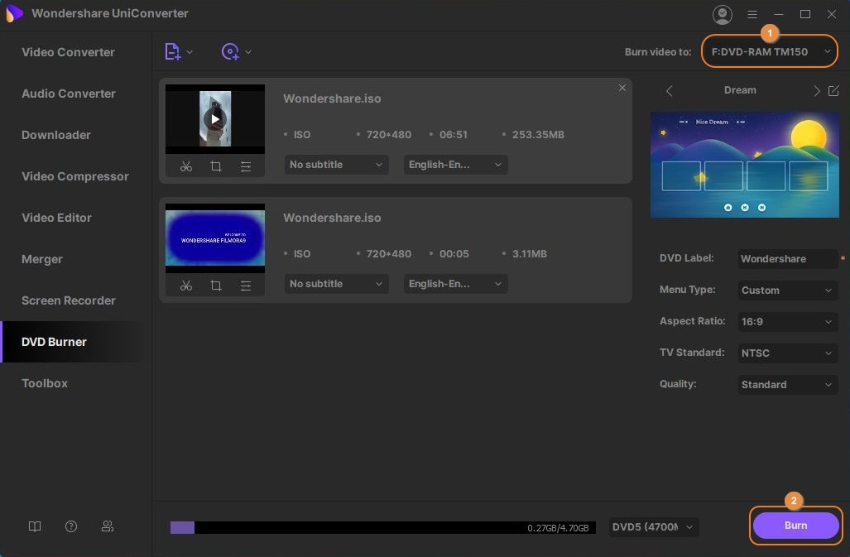Go to next DVD menu template

[816, 91]
